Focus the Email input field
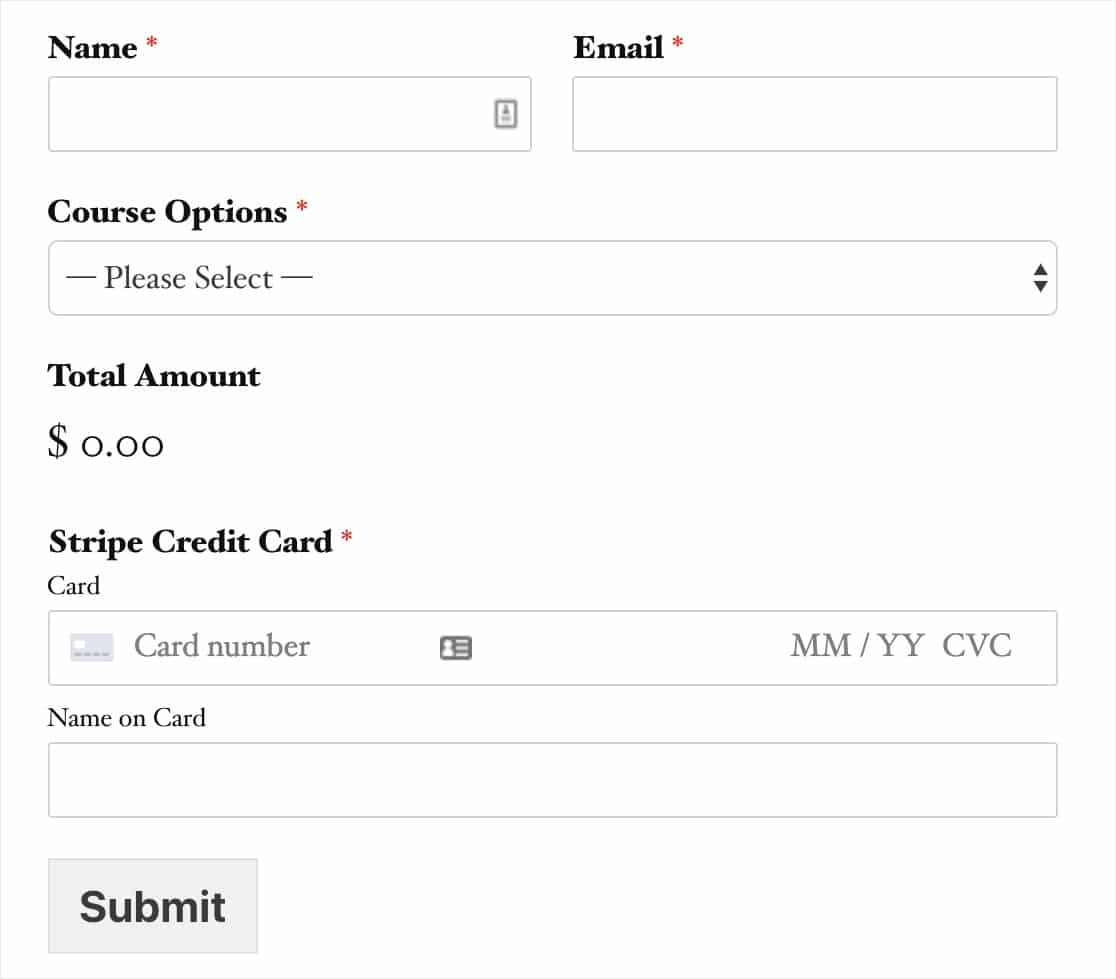1116x979 pixels. [814, 114]
